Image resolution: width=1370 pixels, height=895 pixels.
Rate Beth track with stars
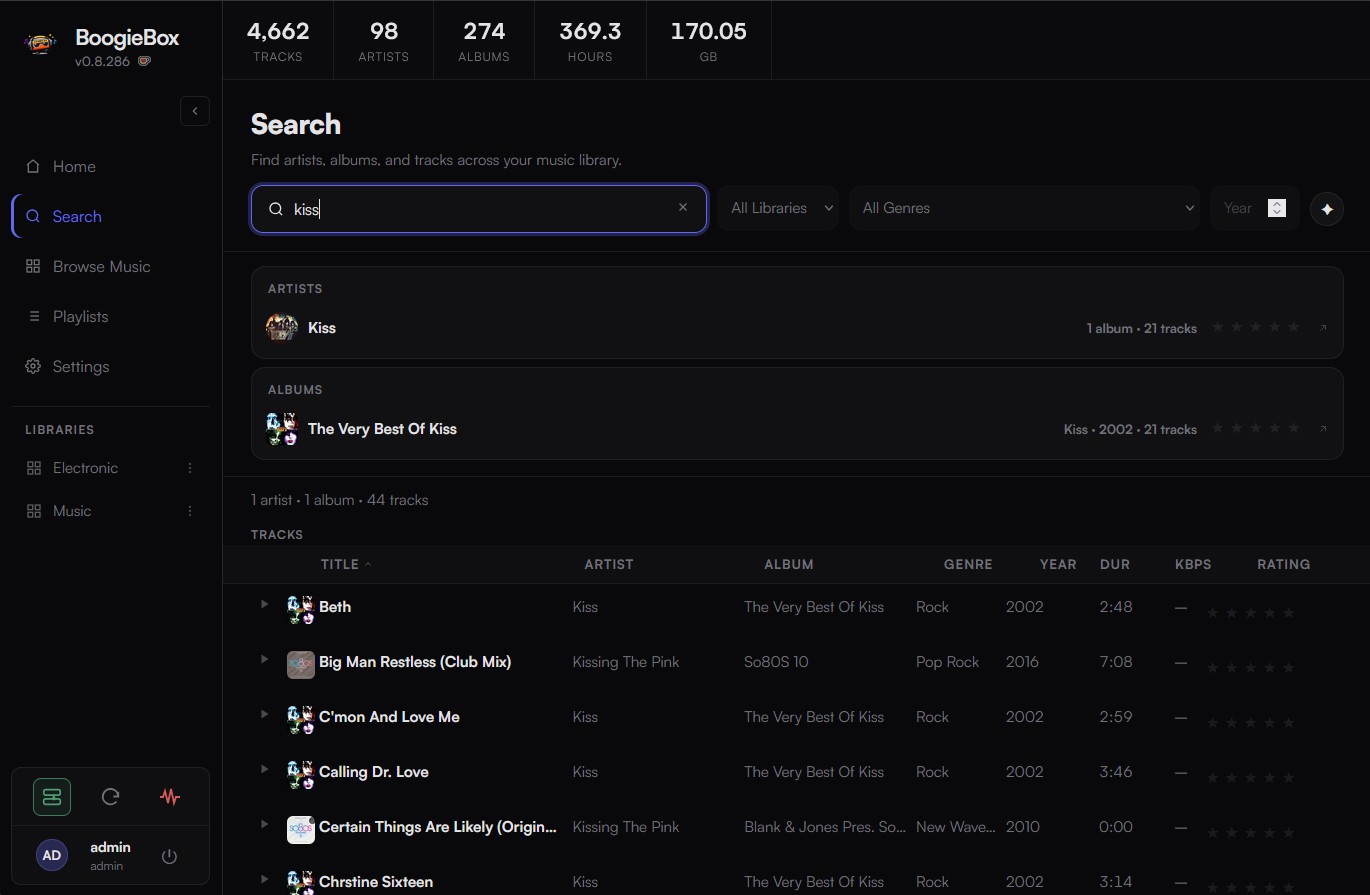pyautogui.click(x=1250, y=612)
